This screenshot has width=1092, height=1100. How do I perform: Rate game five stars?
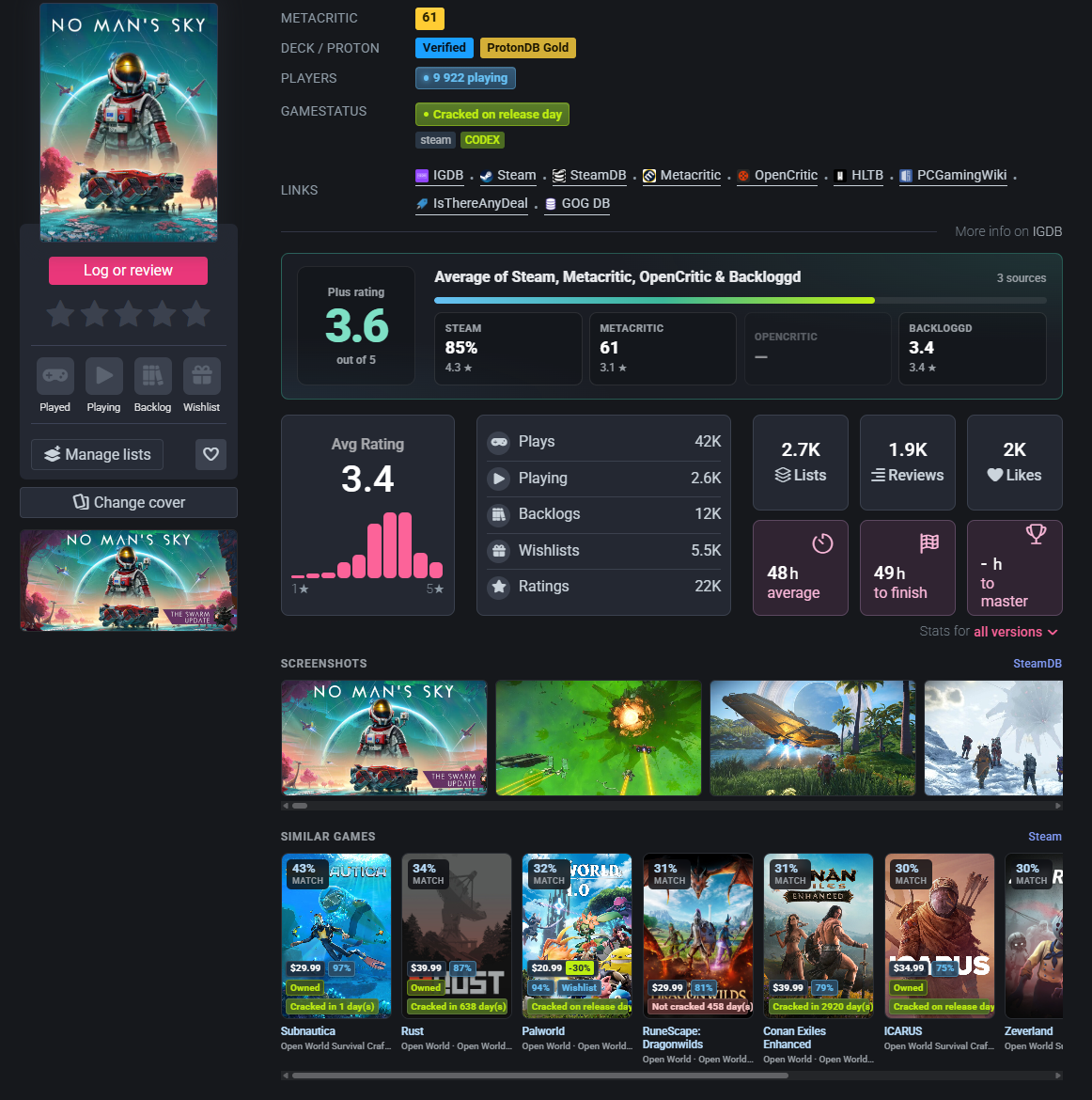[x=196, y=314]
